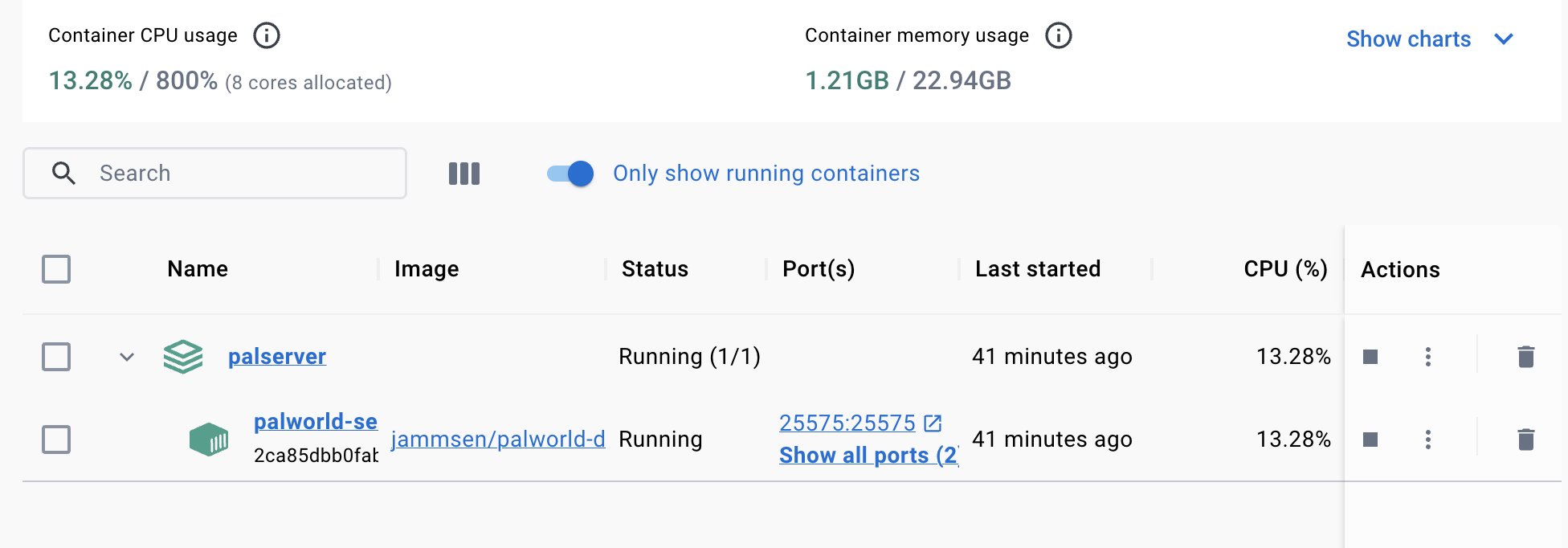This screenshot has width=1568, height=548.
Task: Open port 25575:25575 link
Action: pos(847,423)
